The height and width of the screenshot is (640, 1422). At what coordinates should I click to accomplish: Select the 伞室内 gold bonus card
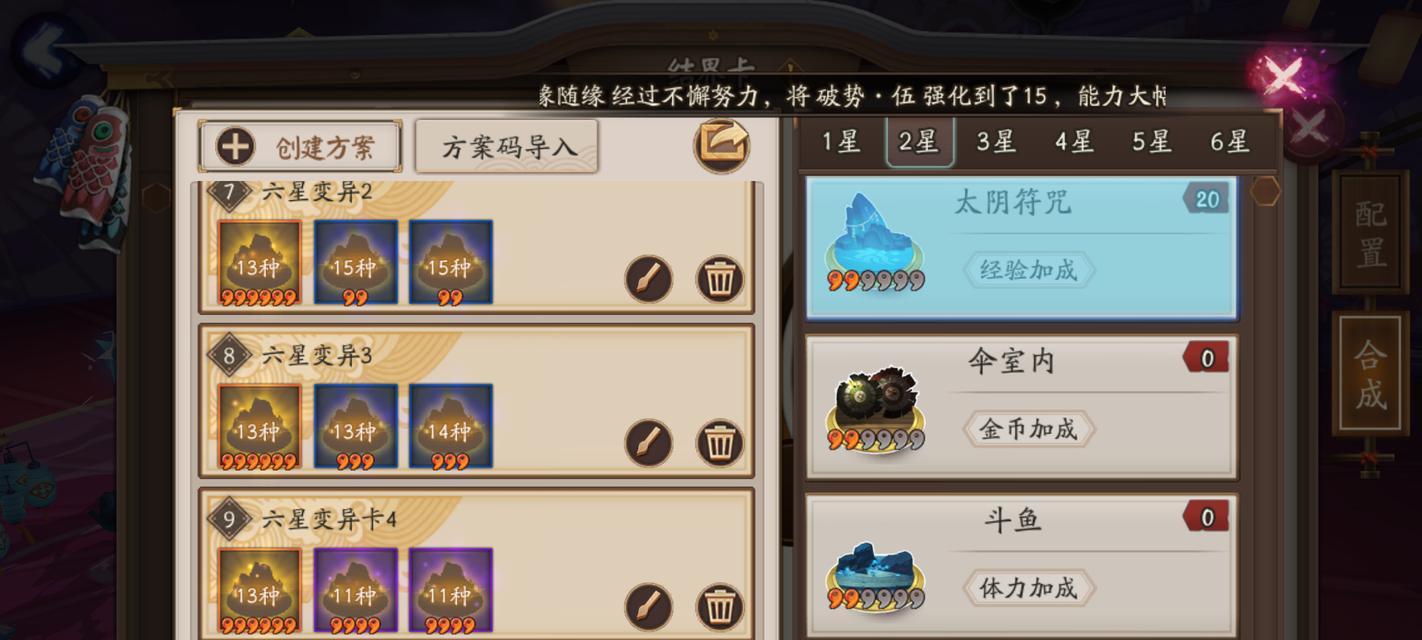(x=1022, y=407)
